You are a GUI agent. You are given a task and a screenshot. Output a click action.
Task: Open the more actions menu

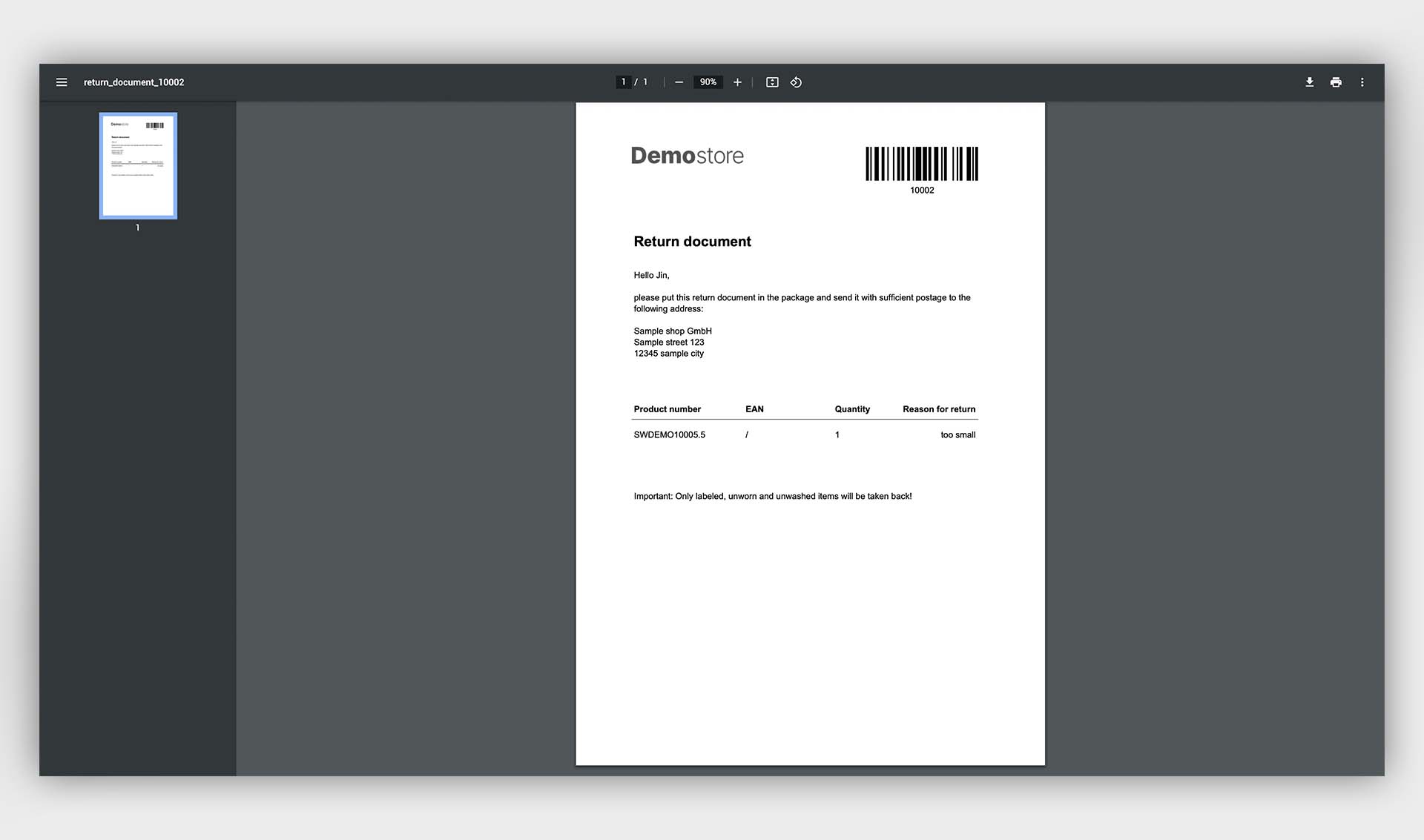[x=1362, y=82]
